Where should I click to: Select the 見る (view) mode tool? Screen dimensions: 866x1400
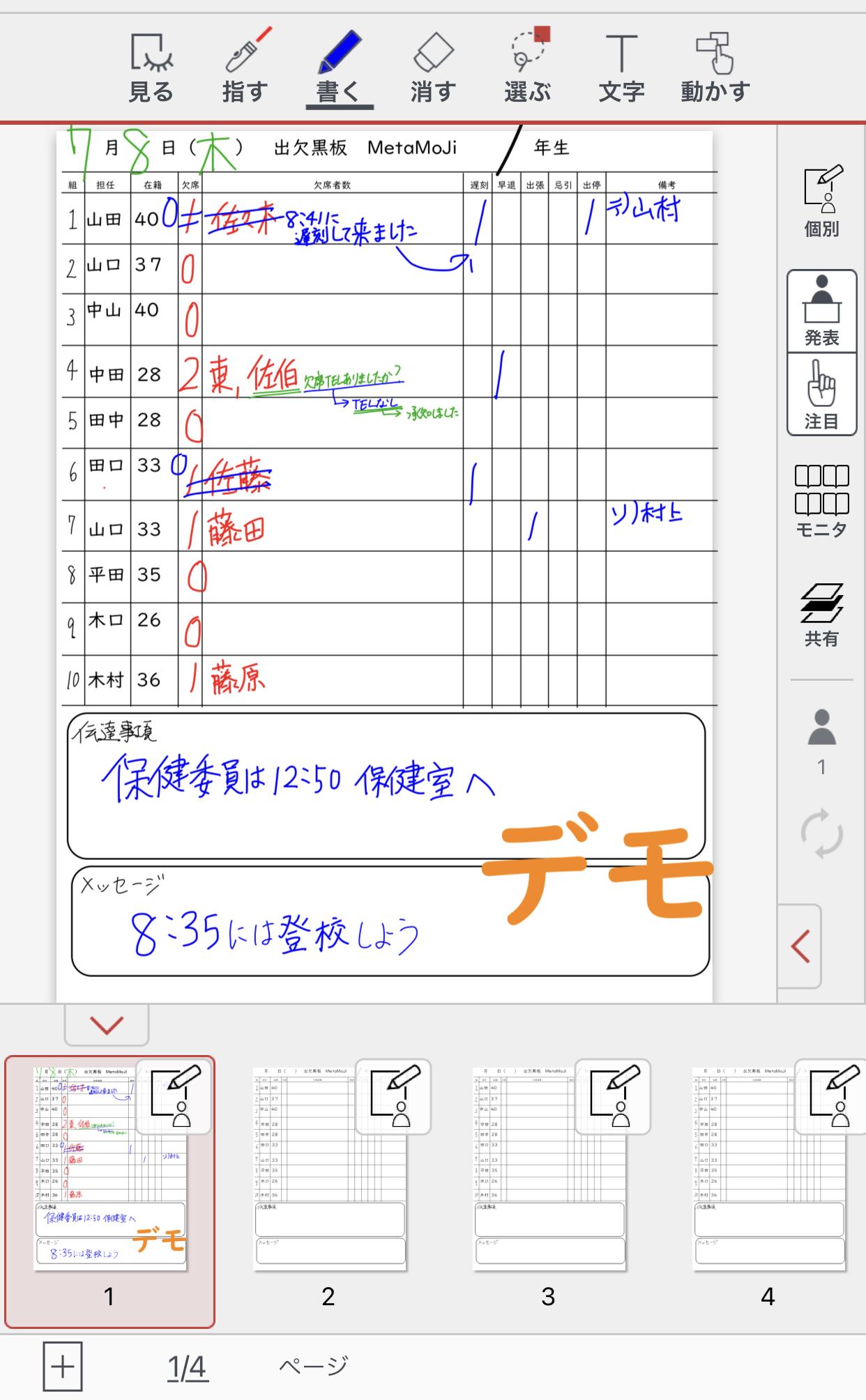151,68
